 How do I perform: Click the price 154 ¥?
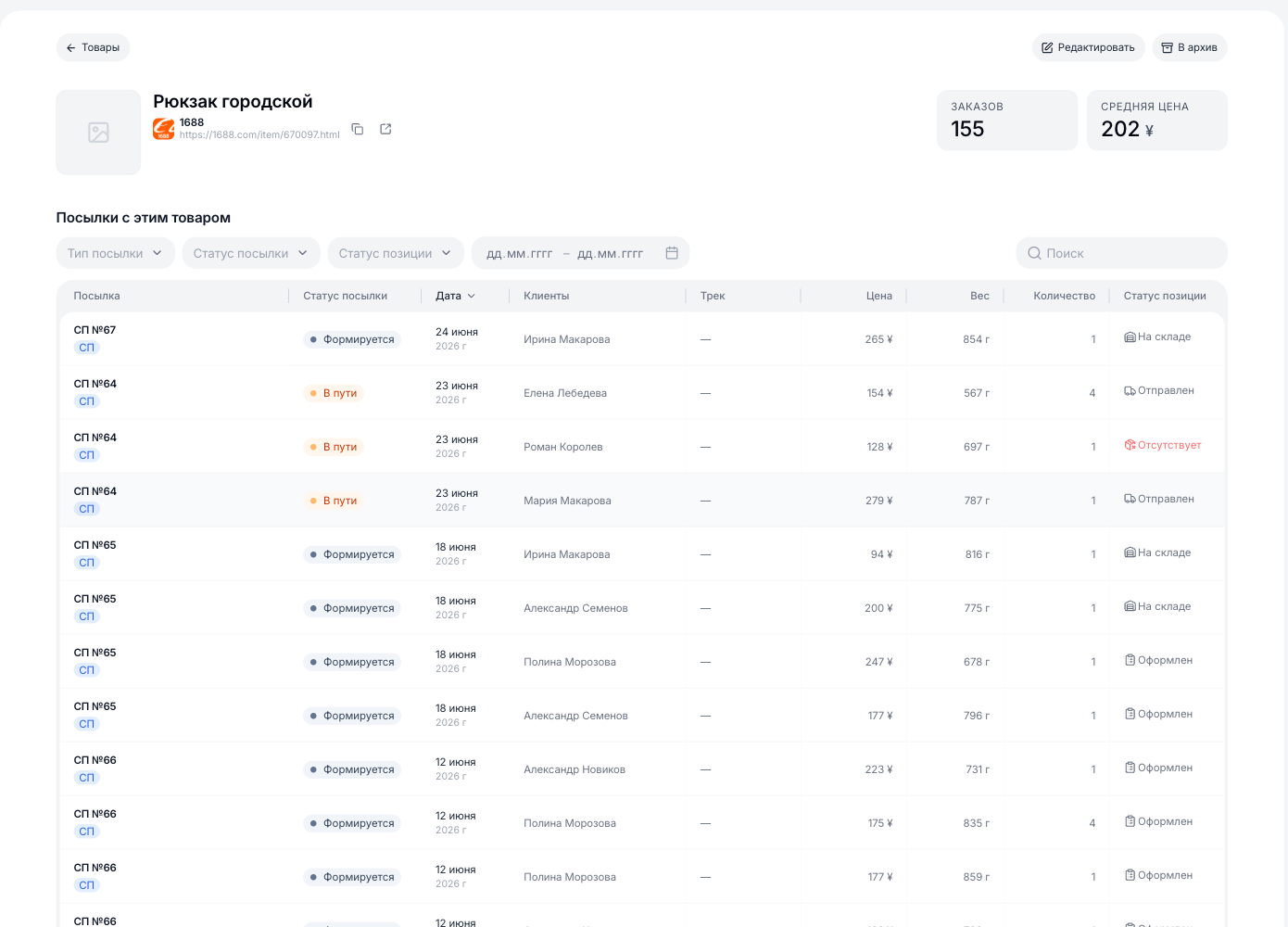click(879, 393)
